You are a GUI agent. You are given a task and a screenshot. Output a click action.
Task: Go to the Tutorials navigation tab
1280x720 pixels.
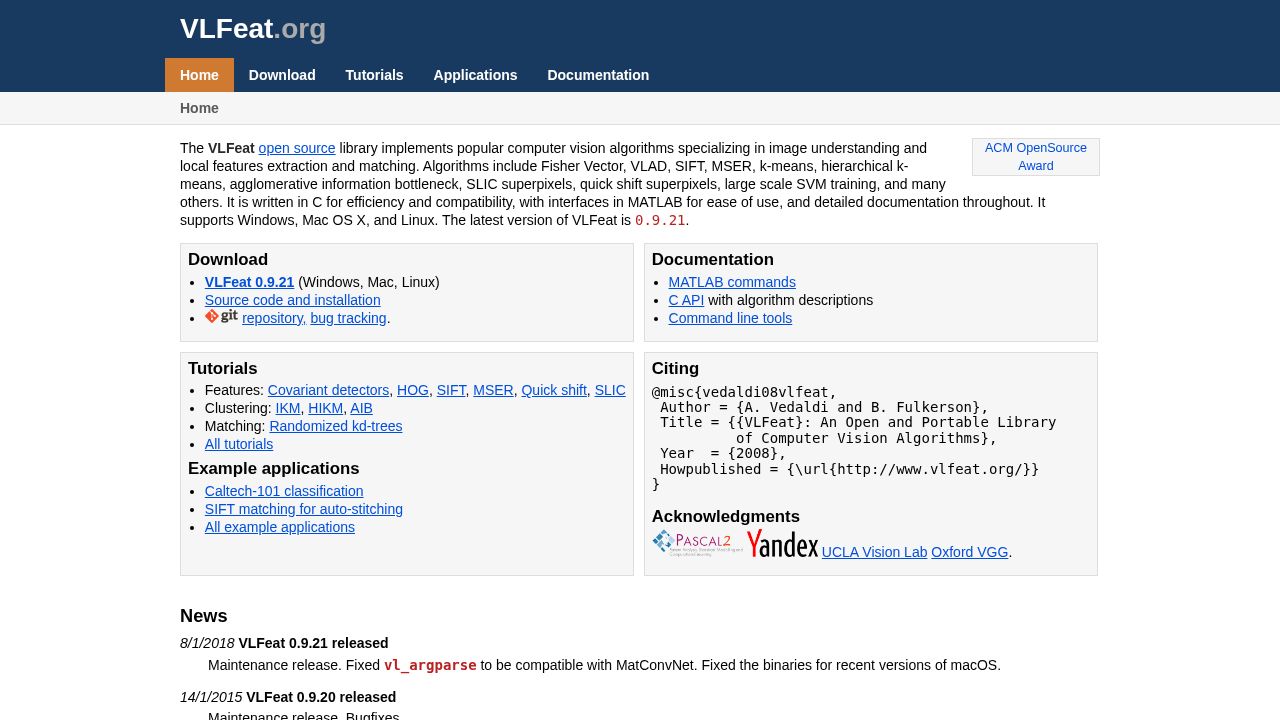374,75
